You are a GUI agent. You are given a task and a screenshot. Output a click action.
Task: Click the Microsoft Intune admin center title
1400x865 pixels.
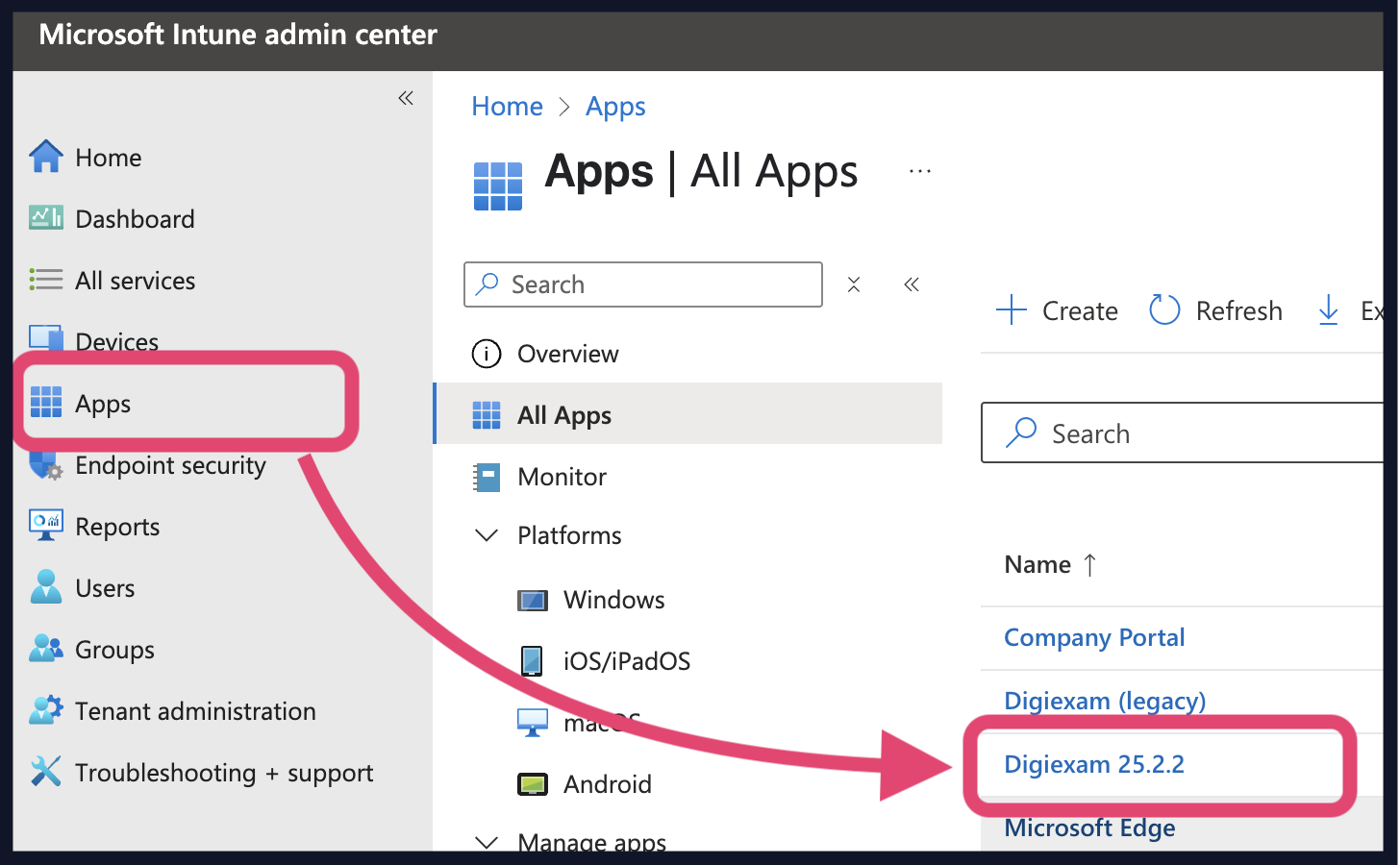237,35
